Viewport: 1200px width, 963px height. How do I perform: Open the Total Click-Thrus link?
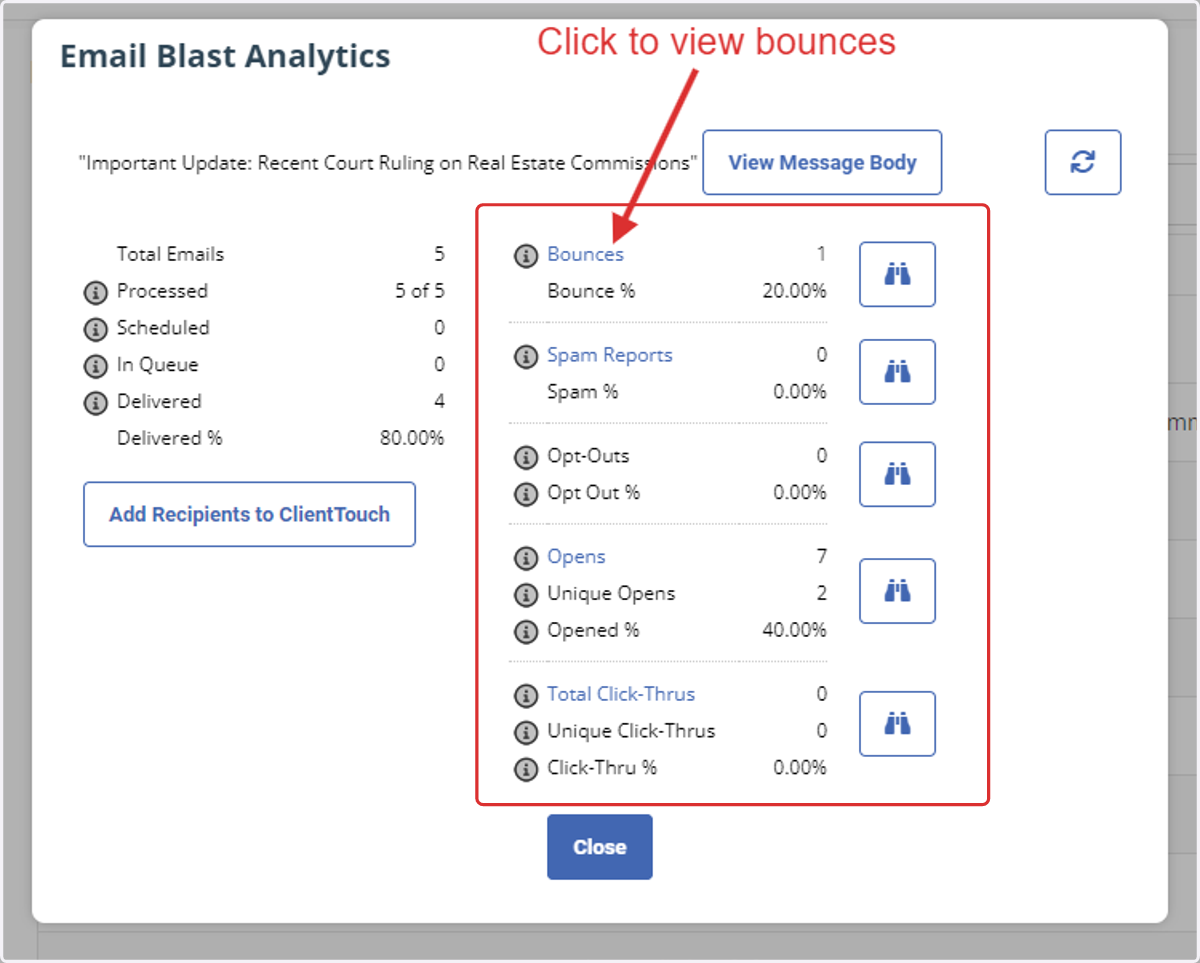pyautogui.click(x=621, y=693)
